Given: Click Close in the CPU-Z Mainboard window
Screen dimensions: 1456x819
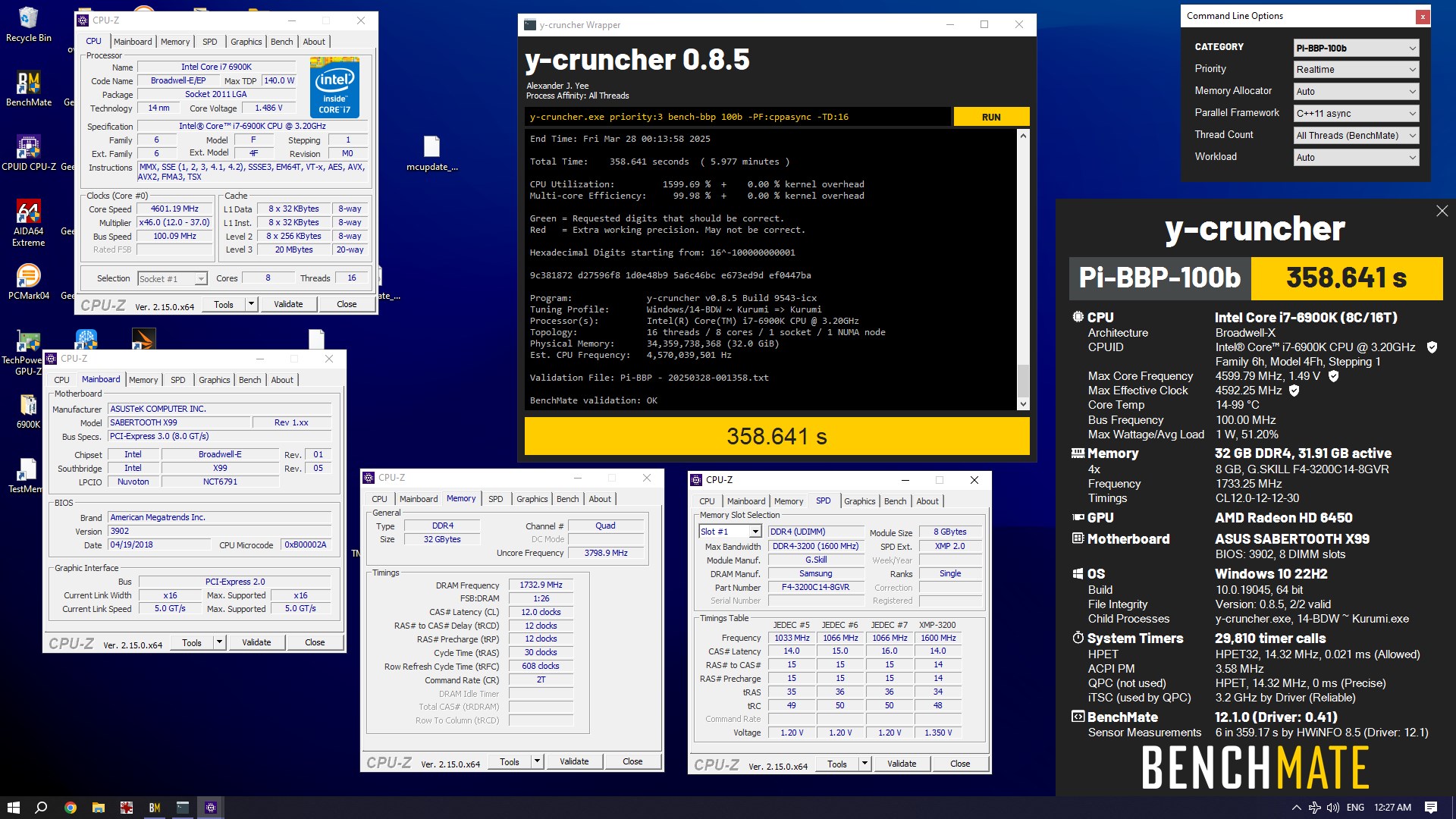Looking at the screenshot, I should coord(315,642).
